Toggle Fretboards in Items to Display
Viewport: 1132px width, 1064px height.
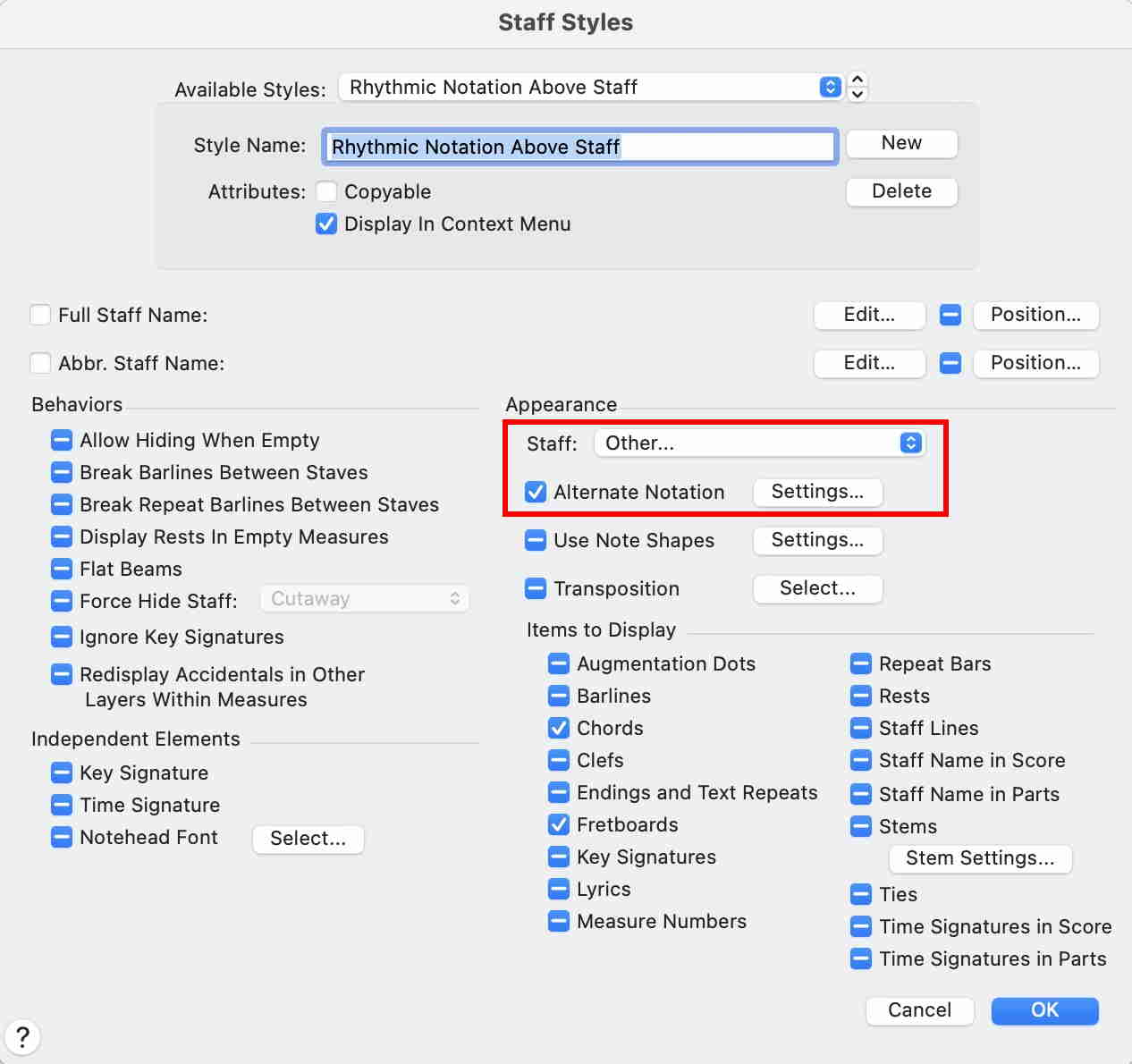coord(559,825)
